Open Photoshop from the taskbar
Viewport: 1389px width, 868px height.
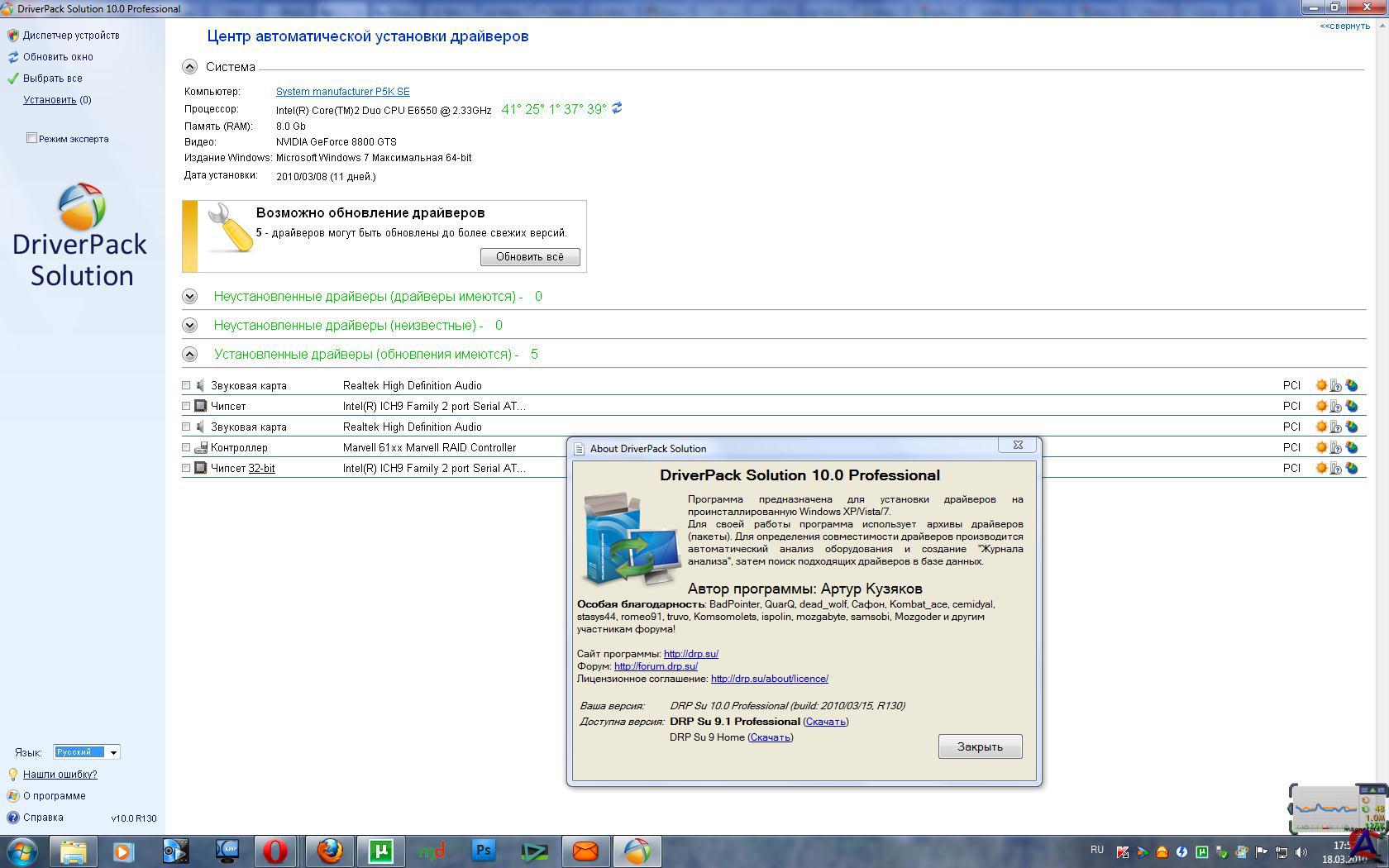(484, 851)
